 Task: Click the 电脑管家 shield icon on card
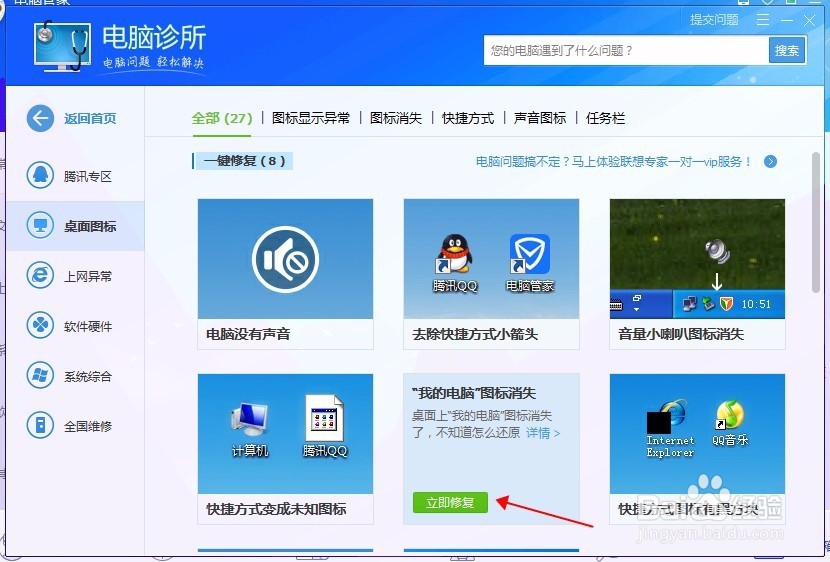(529, 254)
